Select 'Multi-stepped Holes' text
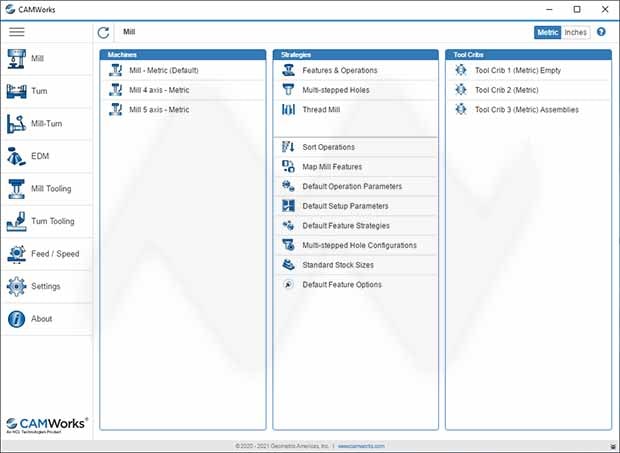The image size is (620, 453). pyautogui.click(x=336, y=90)
